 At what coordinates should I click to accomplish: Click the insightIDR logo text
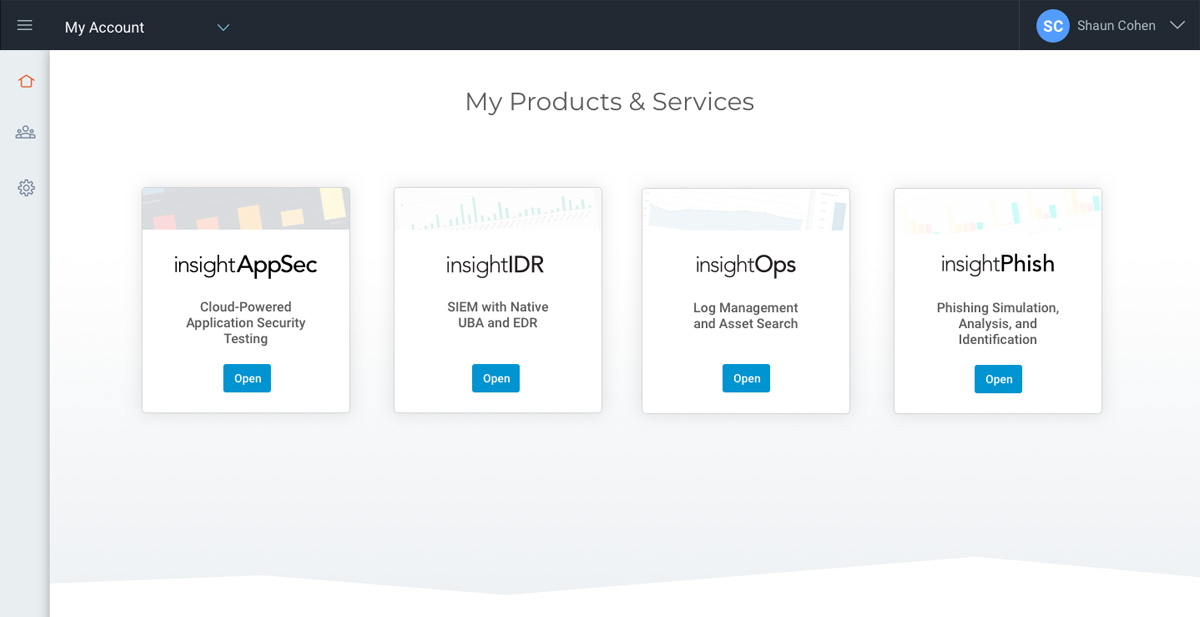[495, 265]
